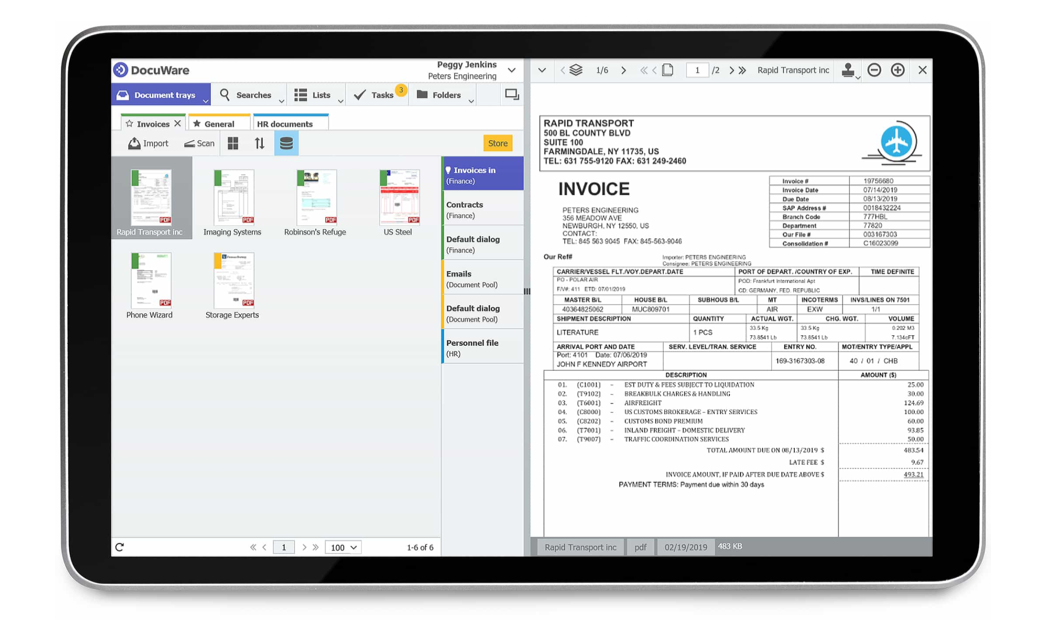This screenshot has height=620, width=1040.
Task: Open the items-per-page 100 dropdown
Action: [x=345, y=547]
